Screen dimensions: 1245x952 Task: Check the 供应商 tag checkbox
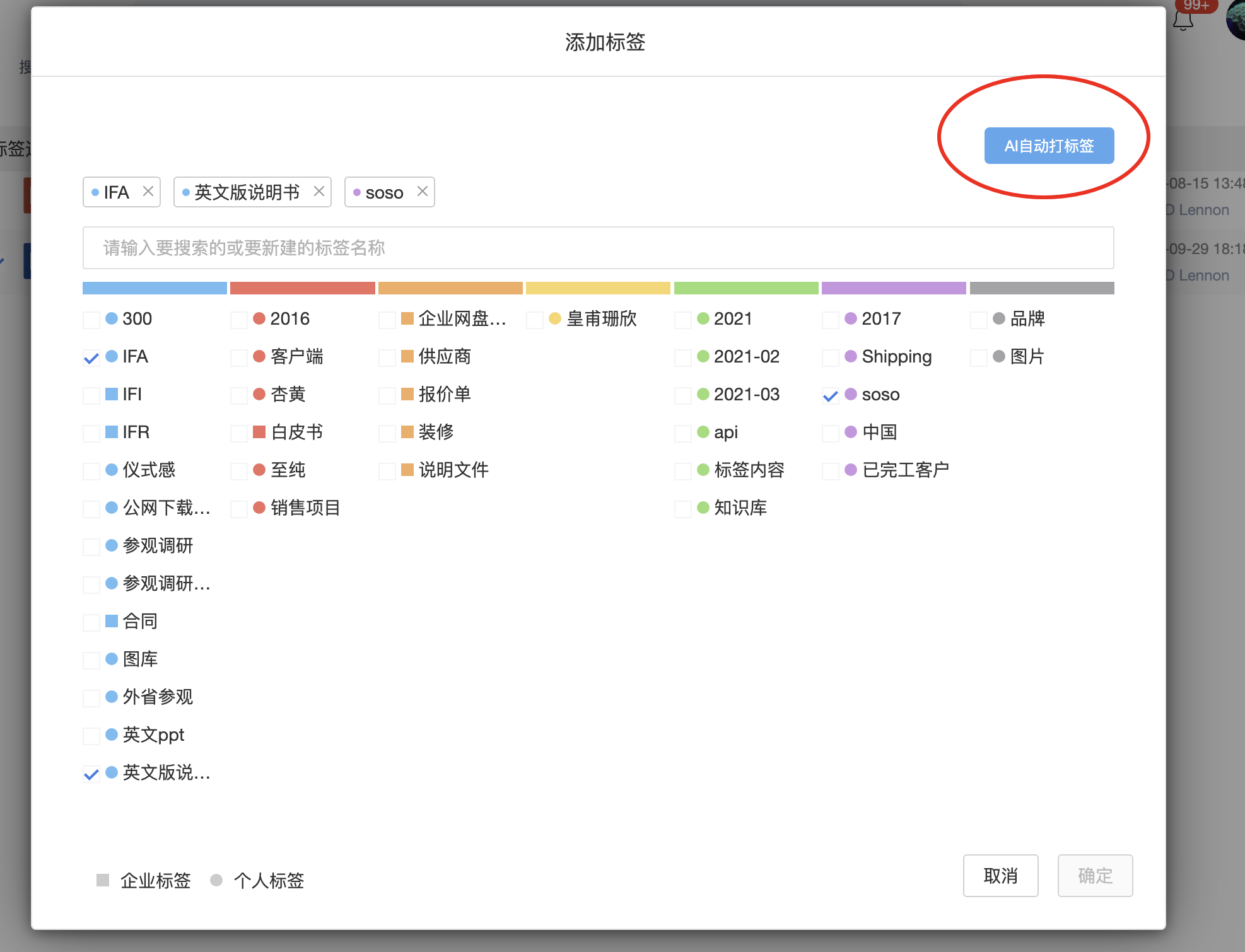coord(387,357)
